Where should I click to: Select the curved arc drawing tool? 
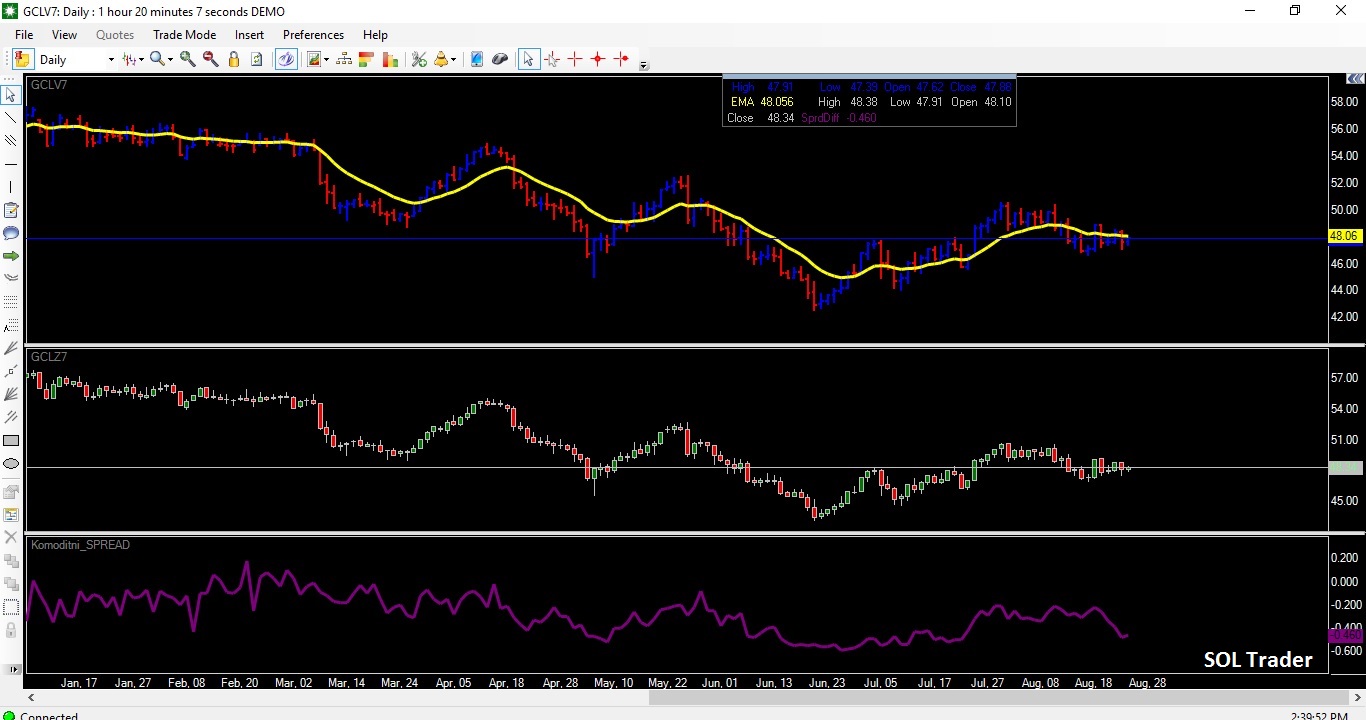pyautogui.click(x=11, y=278)
